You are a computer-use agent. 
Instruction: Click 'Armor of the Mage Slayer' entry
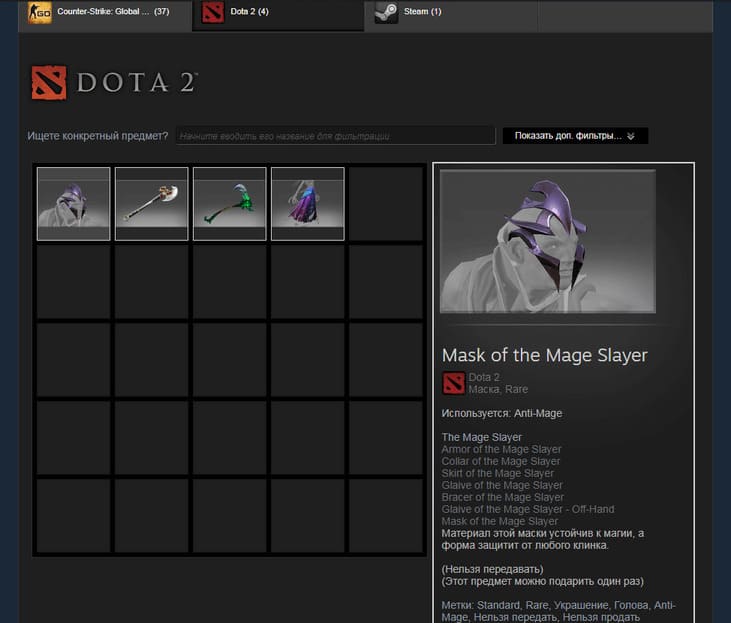[501, 450]
